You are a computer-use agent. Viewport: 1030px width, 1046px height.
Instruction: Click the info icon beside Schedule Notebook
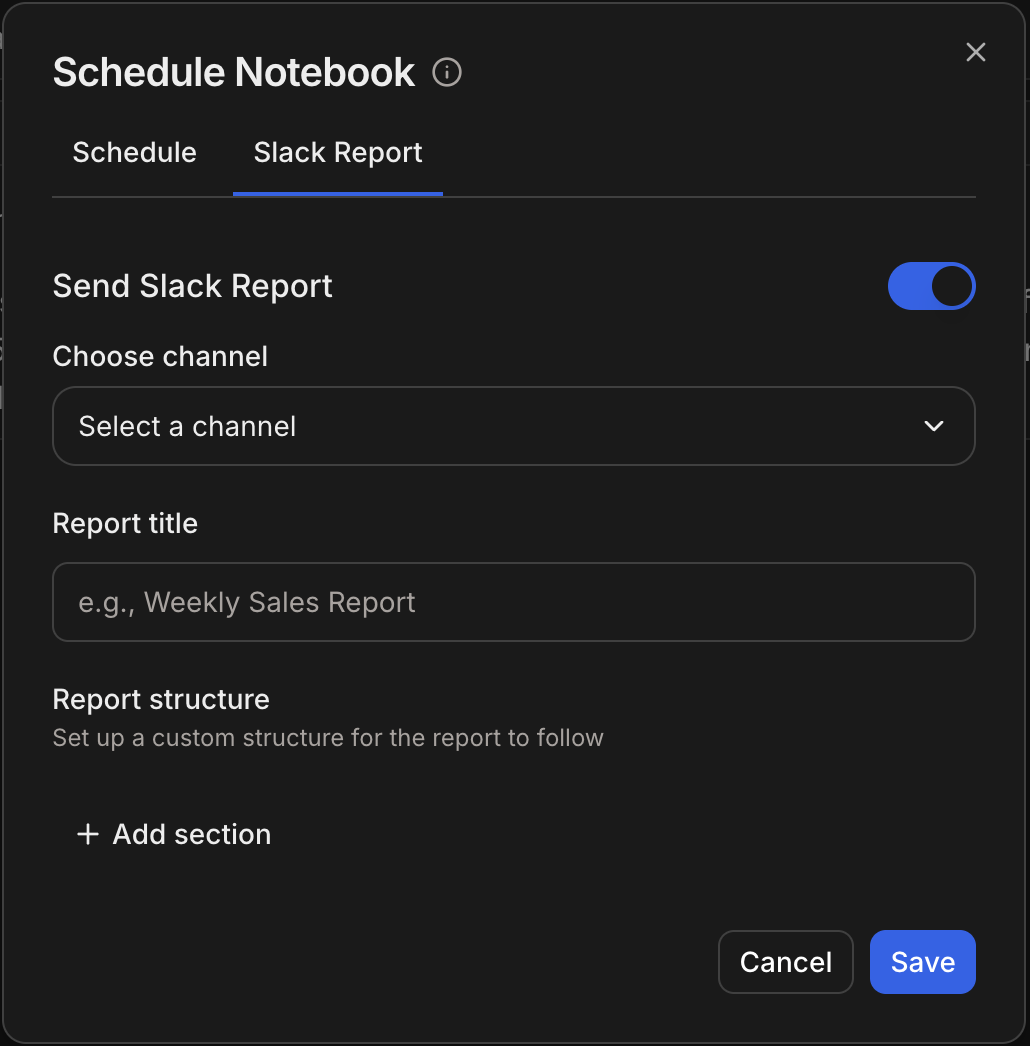pos(447,72)
